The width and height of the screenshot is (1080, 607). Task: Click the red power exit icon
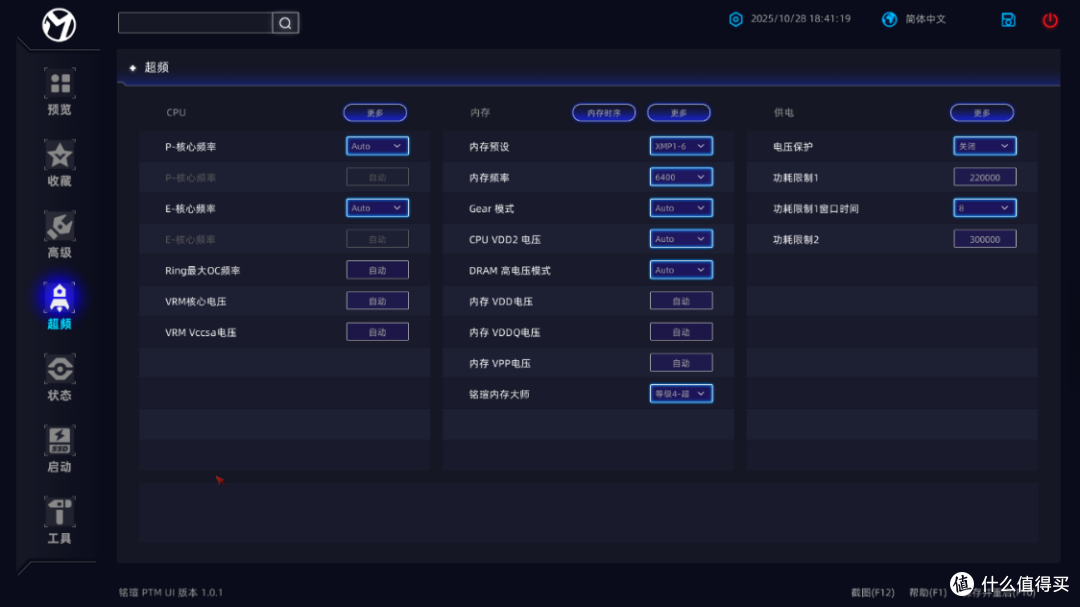[x=1050, y=20]
